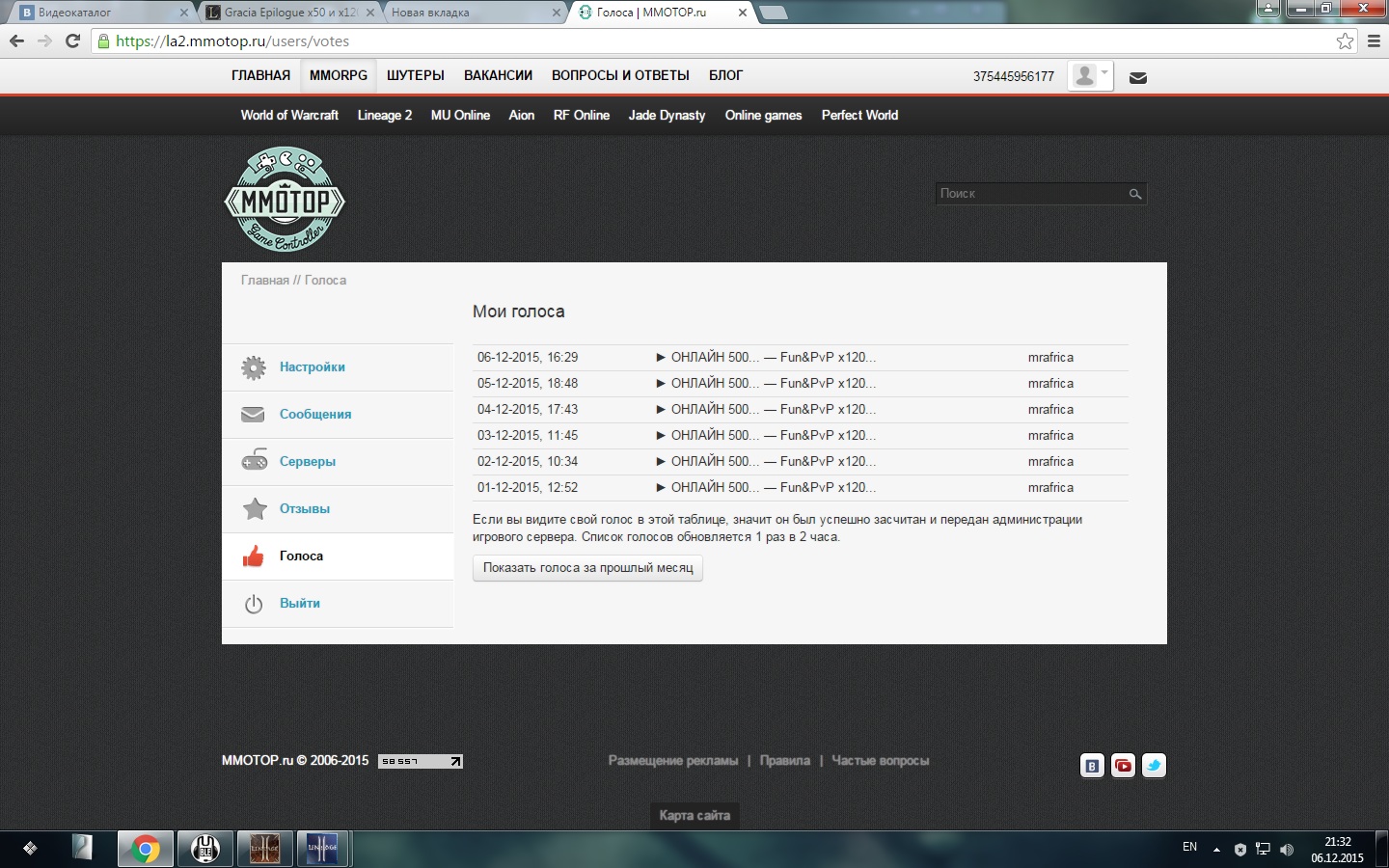Screen dimensions: 1389x868
Task: Open the mail envelope icon in header
Action: 1138,77
